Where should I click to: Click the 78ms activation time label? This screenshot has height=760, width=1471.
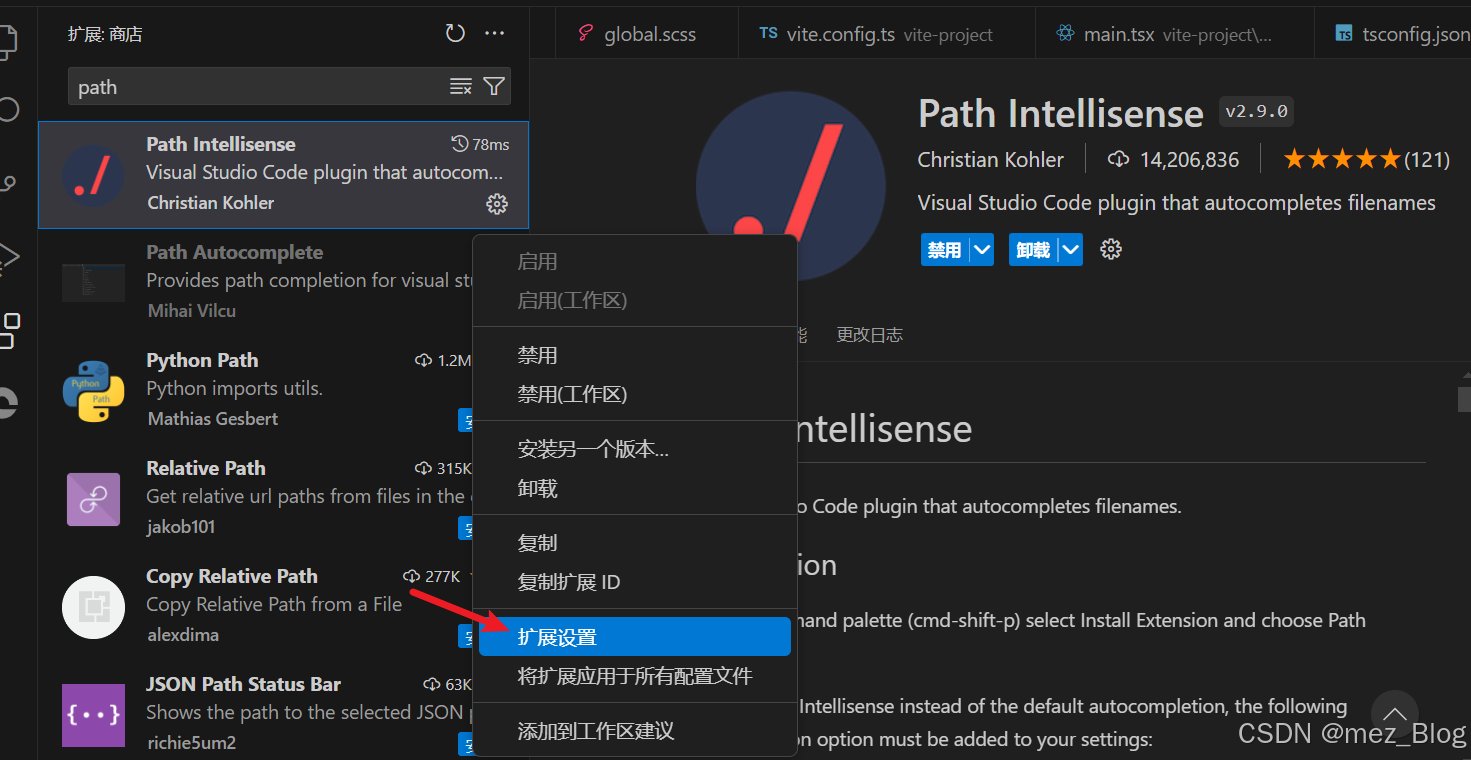[481, 145]
